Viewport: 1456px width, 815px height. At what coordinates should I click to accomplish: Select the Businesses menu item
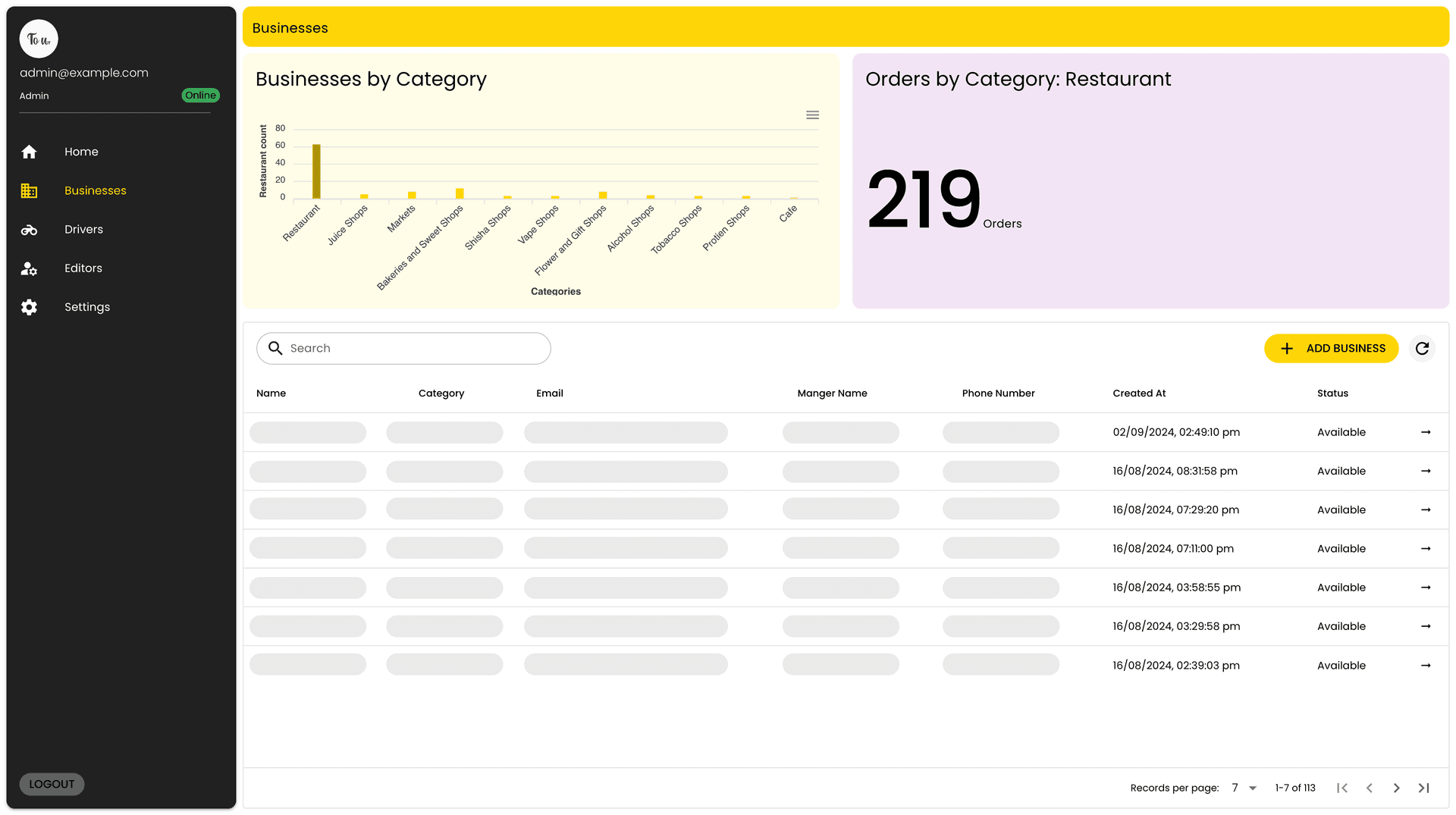pyautogui.click(x=96, y=191)
